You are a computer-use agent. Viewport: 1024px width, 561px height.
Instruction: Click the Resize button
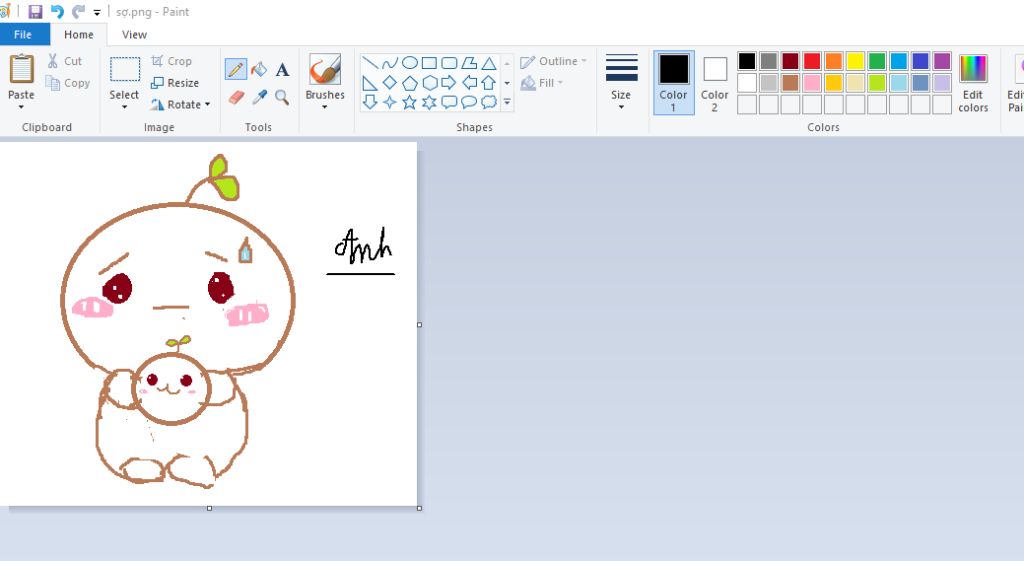(x=174, y=83)
